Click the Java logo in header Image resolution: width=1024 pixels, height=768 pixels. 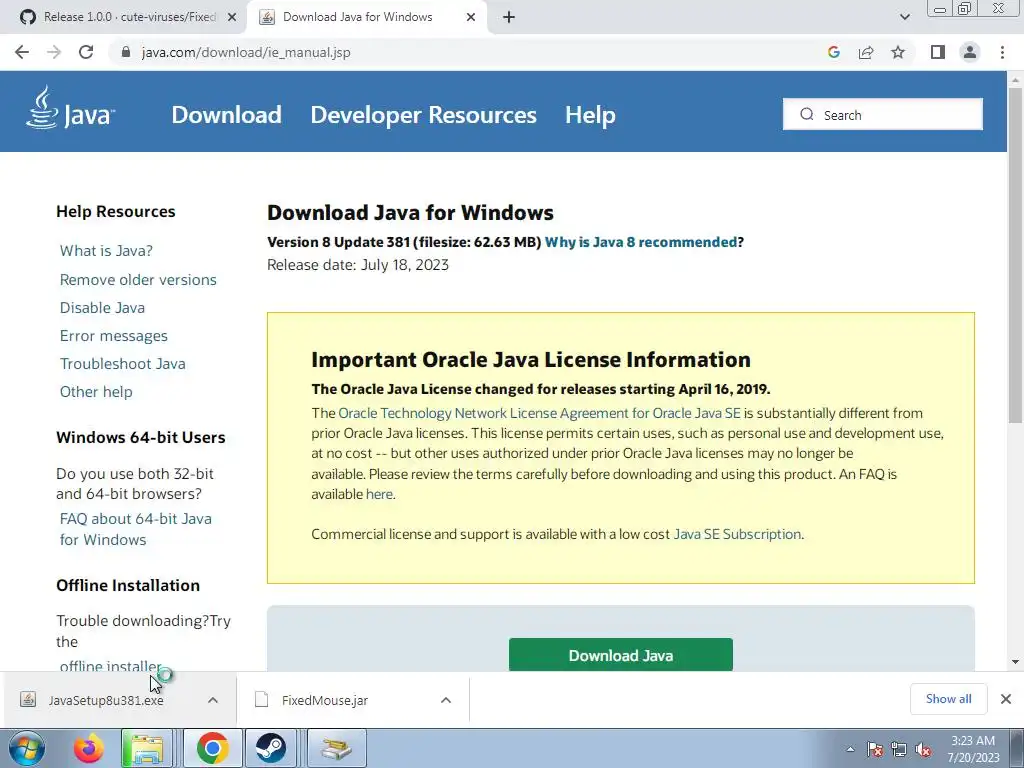(70, 108)
